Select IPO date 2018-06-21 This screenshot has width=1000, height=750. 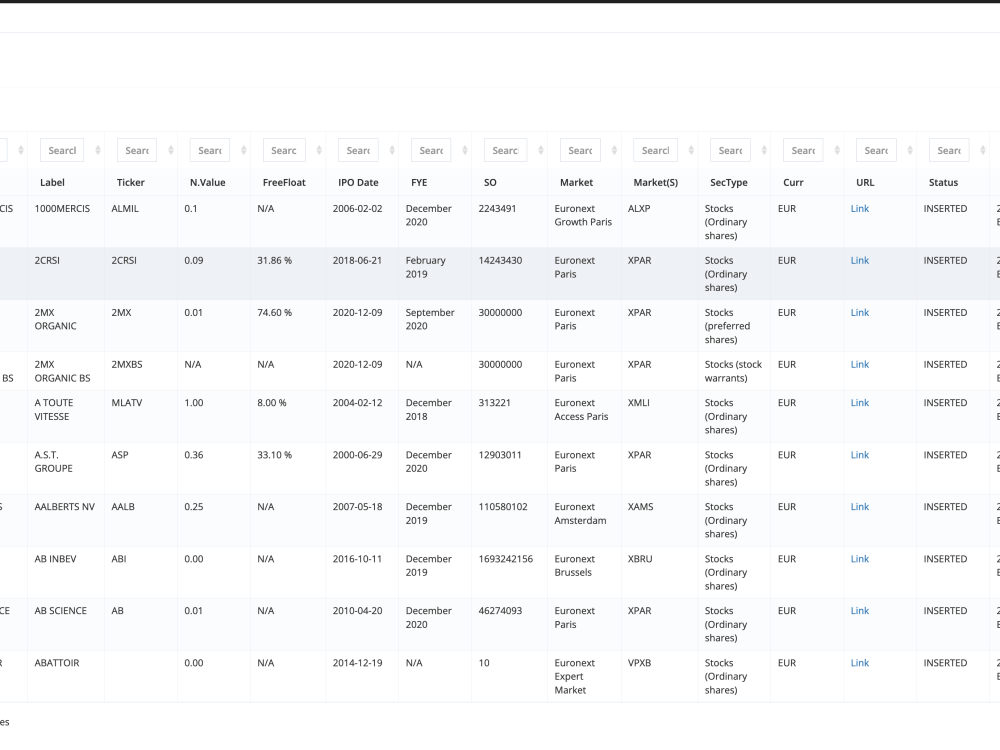click(x=362, y=274)
